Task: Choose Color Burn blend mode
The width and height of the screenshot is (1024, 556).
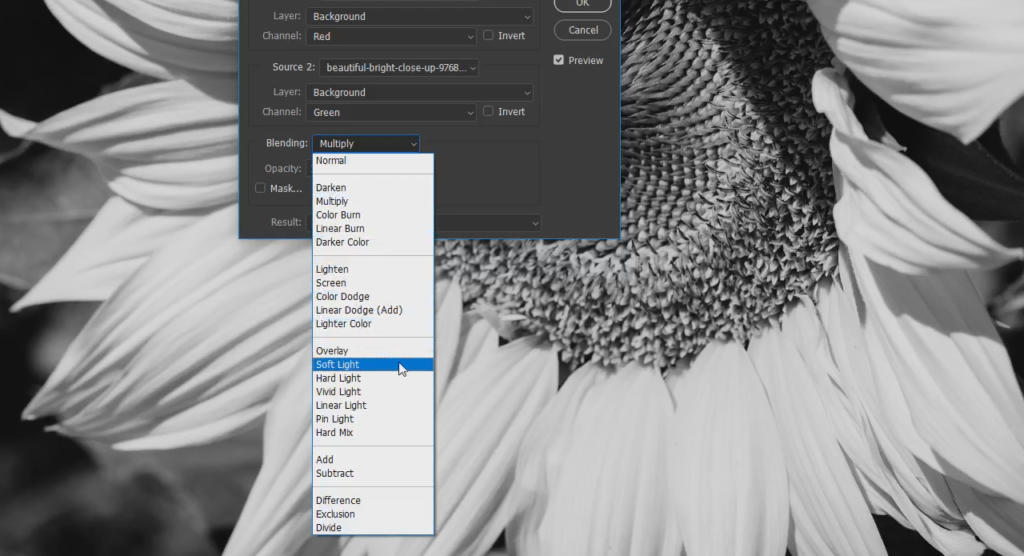Action: pos(338,215)
